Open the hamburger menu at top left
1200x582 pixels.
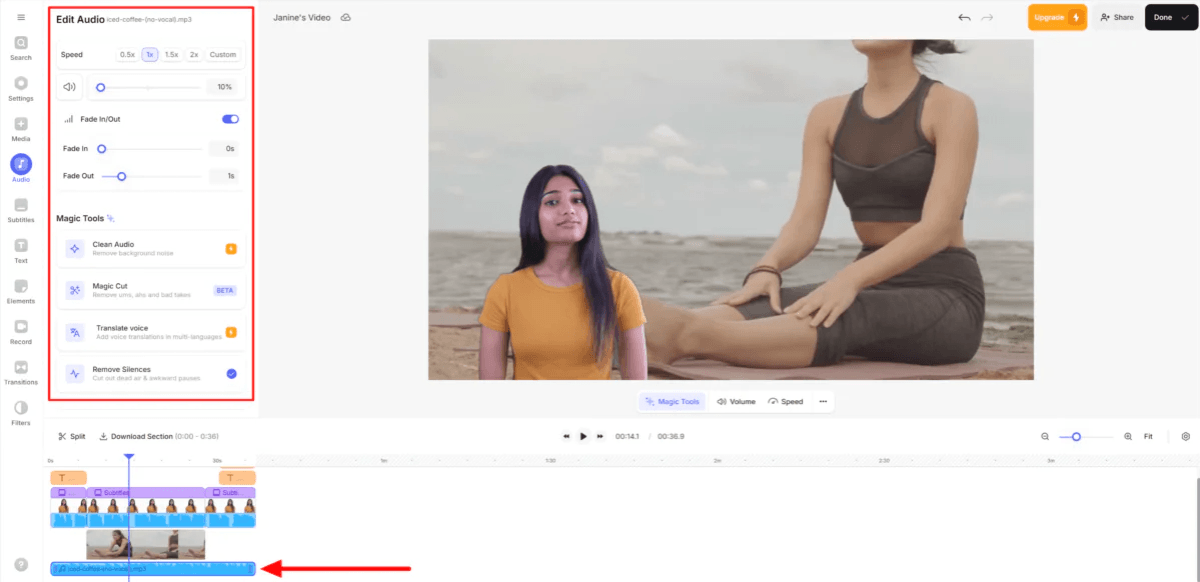pos(21,17)
